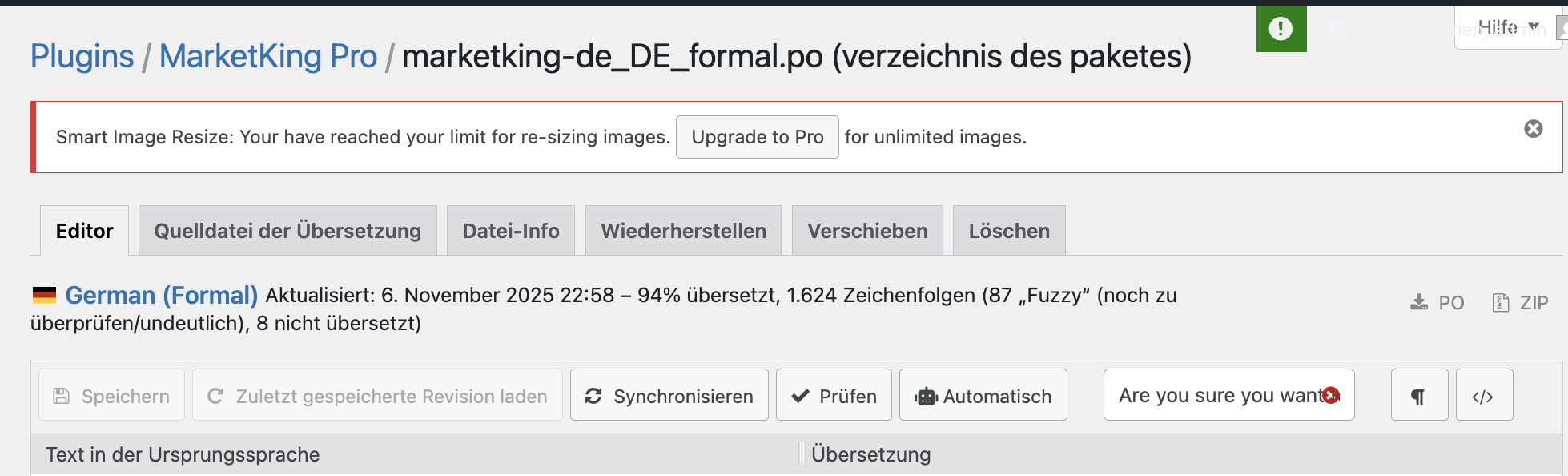1568x476 pixels.
Task: Open the Quelldatei der Übersetzung tab
Action: (287, 231)
